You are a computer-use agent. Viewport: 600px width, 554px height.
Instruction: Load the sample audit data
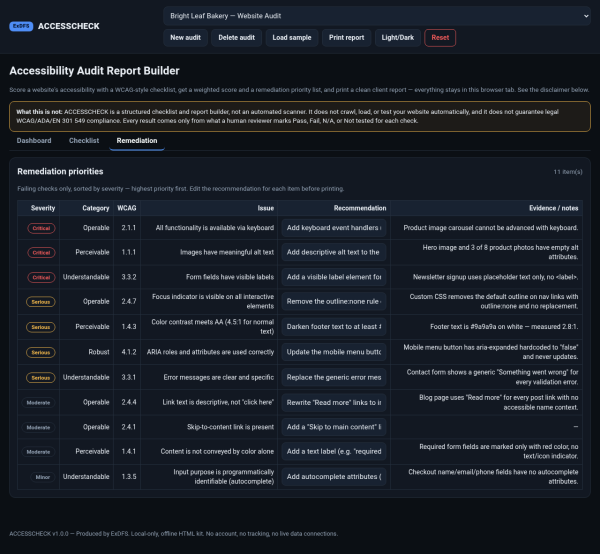pos(292,38)
